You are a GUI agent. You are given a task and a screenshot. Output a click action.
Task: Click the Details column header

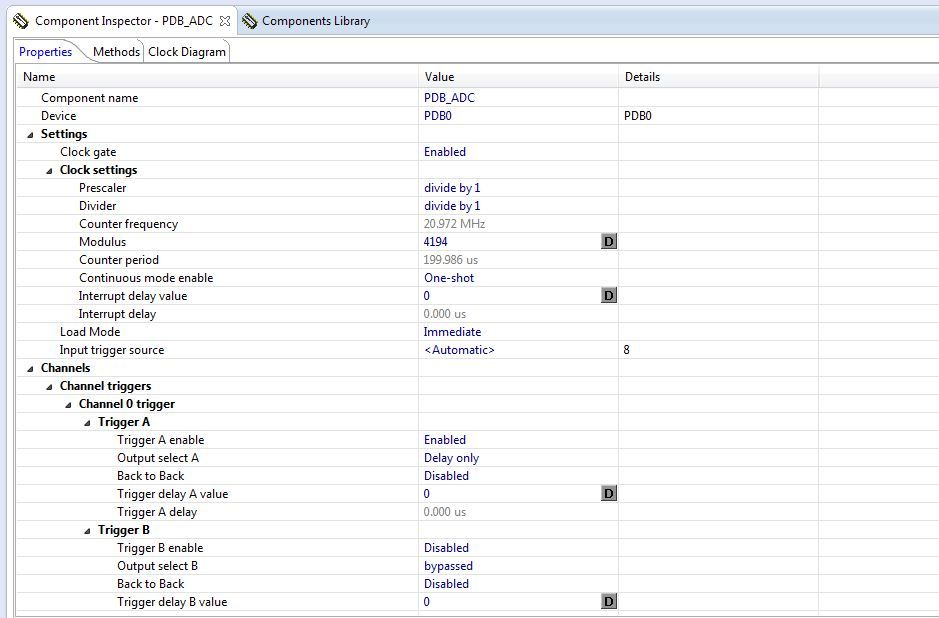point(719,77)
